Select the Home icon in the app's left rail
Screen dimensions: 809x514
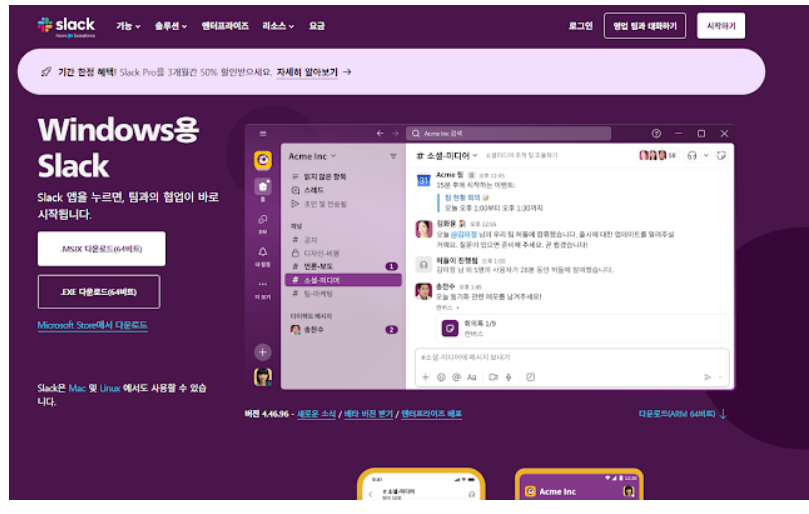point(263,186)
